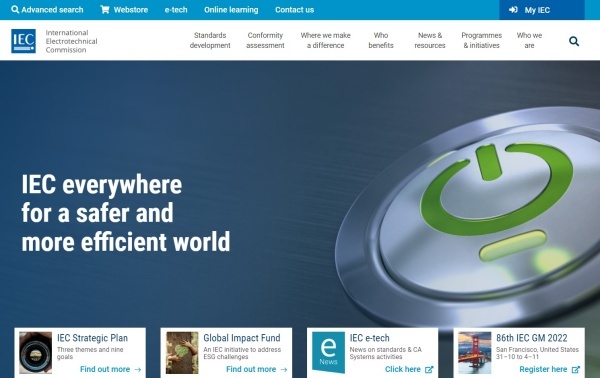The height and width of the screenshot is (378, 600).
Task: Click the My IEC login arrow icon
Action: point(513,10)
